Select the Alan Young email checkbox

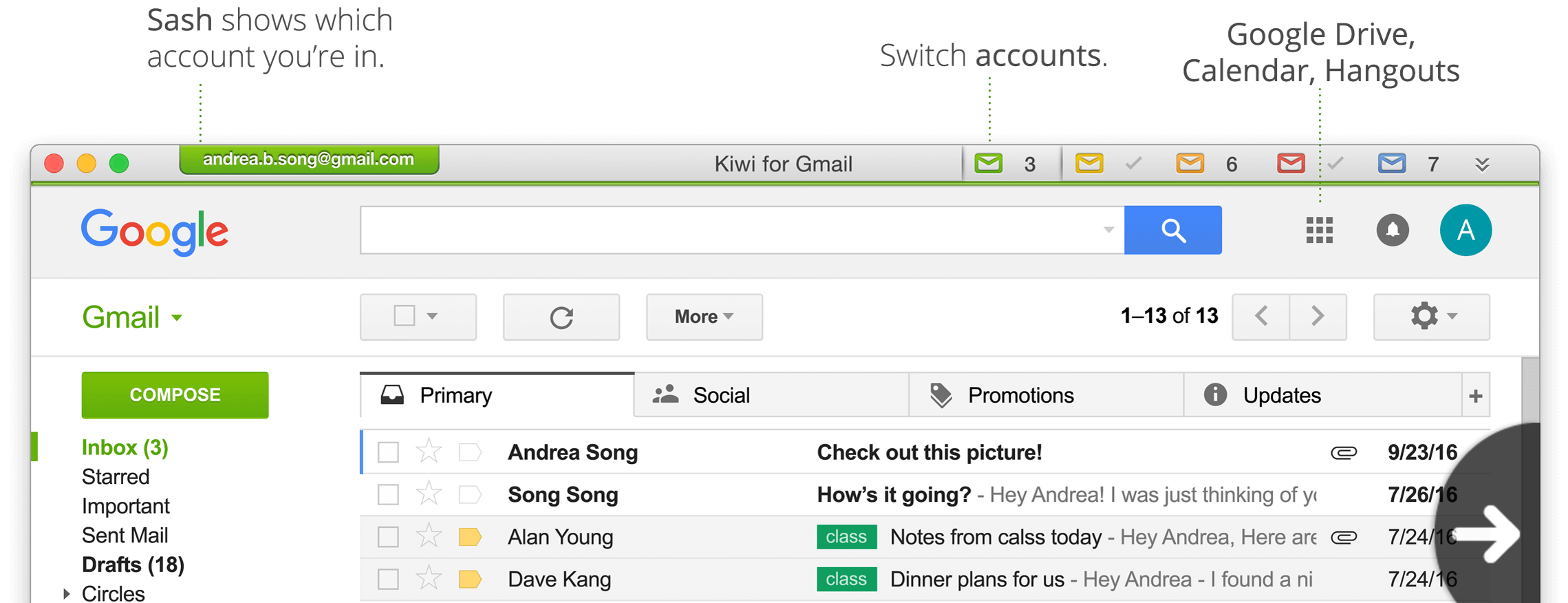(x=388, y=537)
